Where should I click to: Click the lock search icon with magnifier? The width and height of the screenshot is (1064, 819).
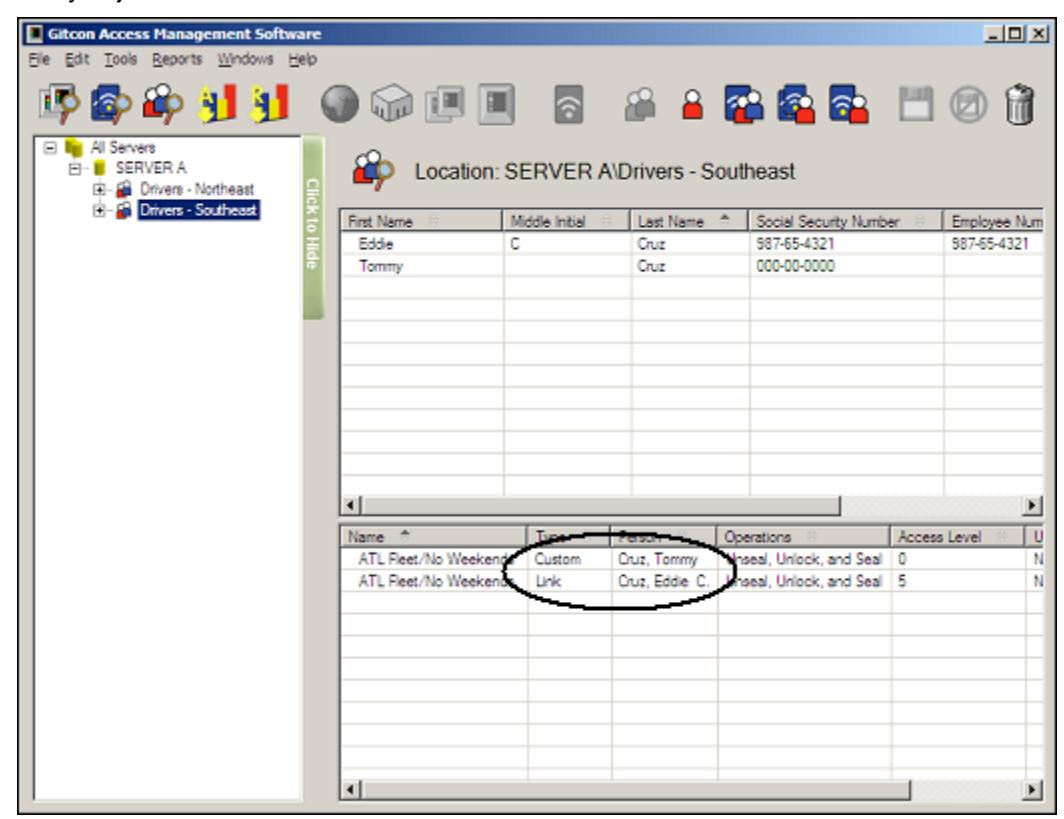click(58, 104)
